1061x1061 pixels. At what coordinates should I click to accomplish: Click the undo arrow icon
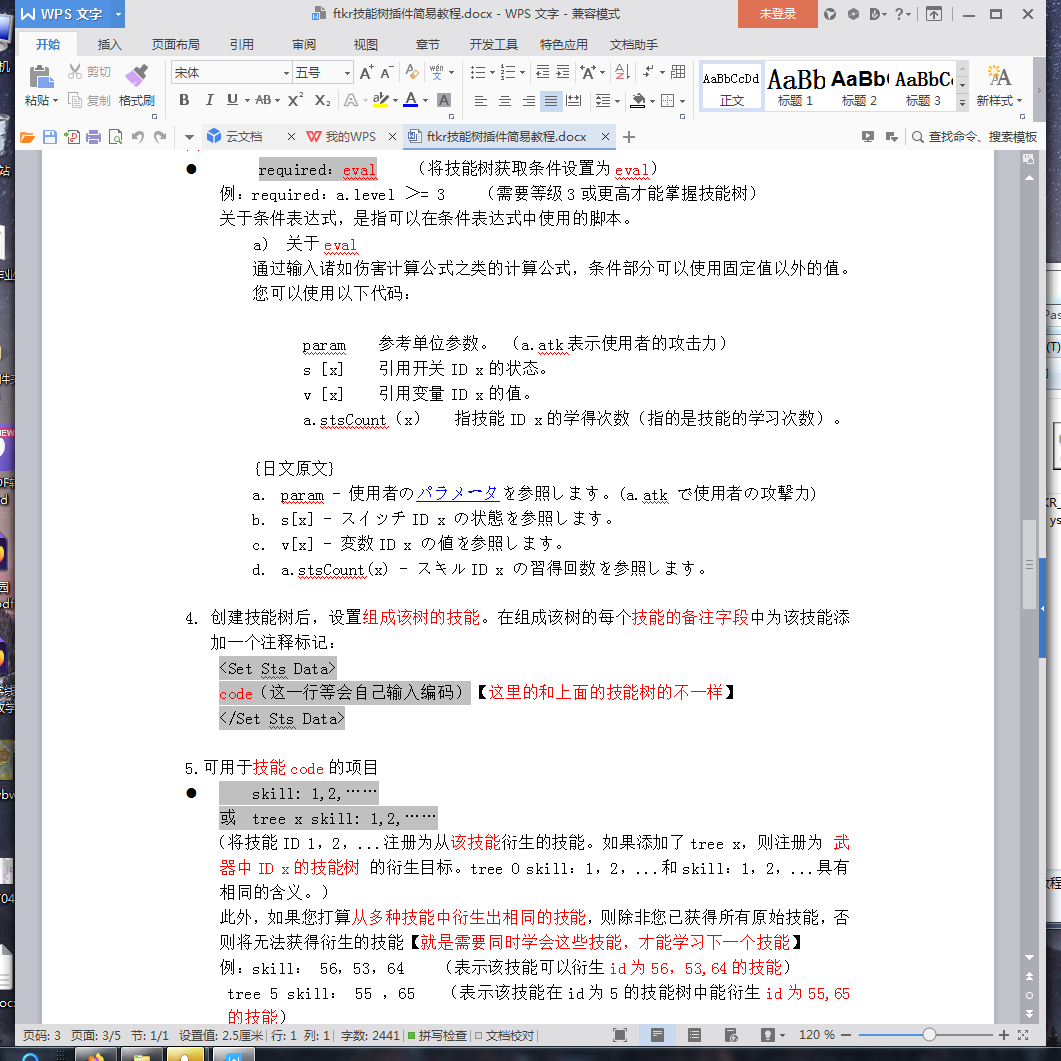coord(138,137)
